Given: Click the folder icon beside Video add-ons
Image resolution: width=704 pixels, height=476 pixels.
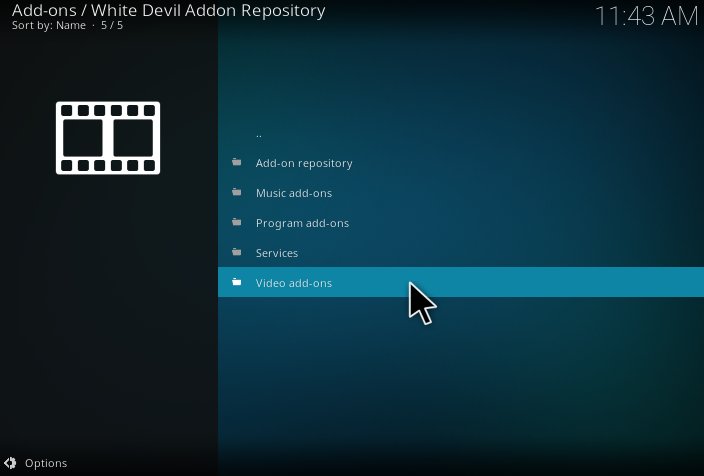Looking at the screenshot, I should tap(237, 282).
